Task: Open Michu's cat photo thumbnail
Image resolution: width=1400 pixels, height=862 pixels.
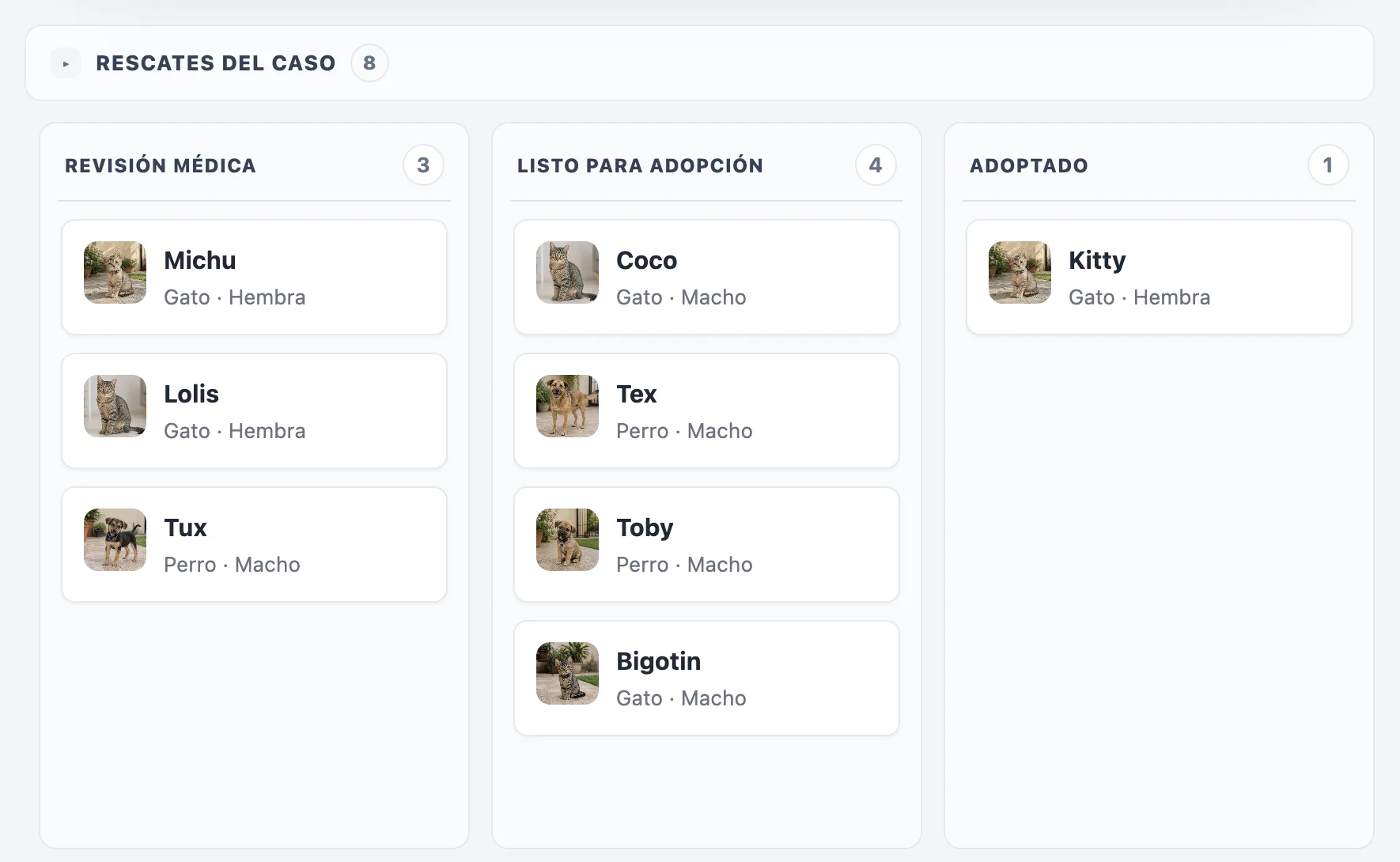Action: 115,272
